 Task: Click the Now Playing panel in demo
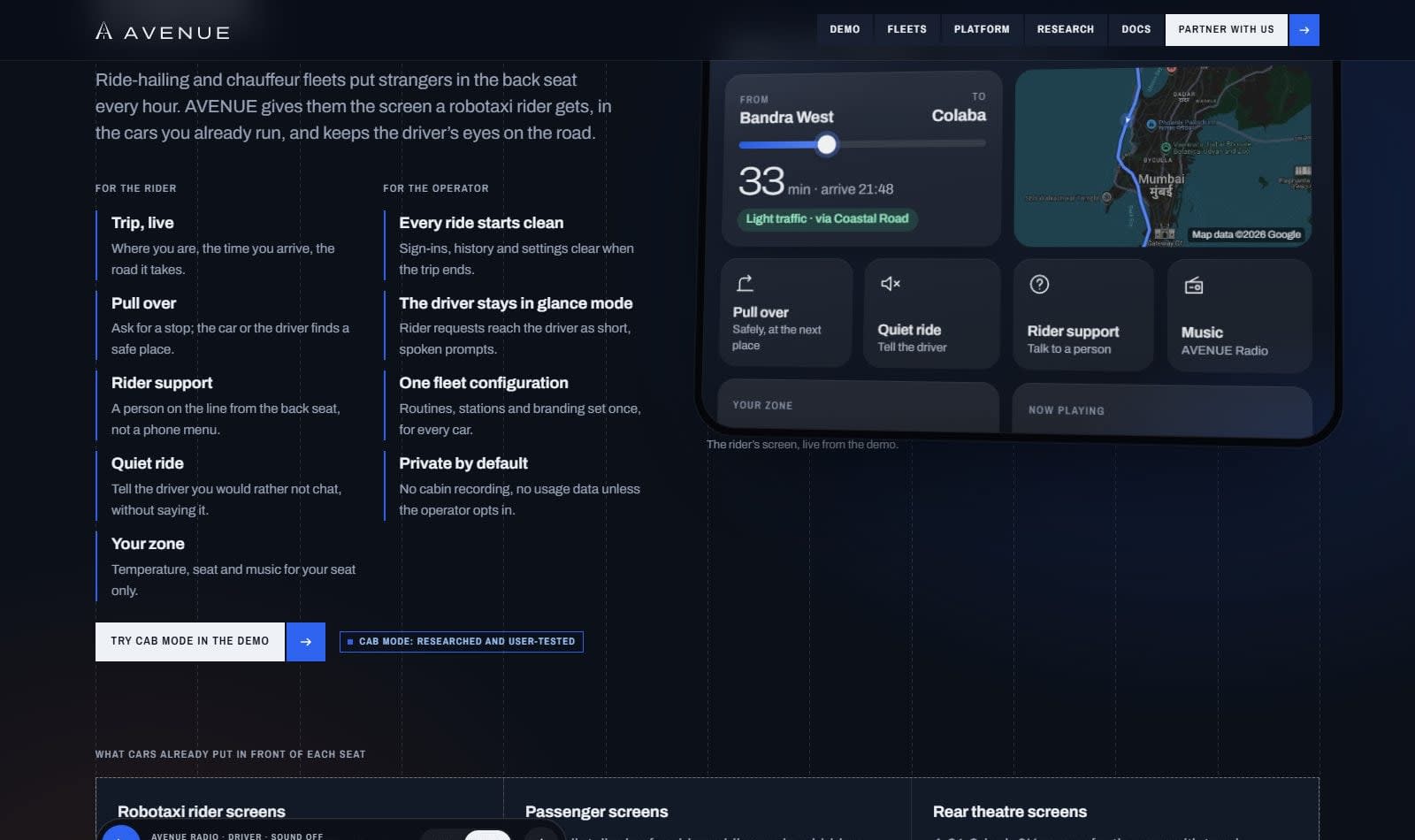(1161, 410)
